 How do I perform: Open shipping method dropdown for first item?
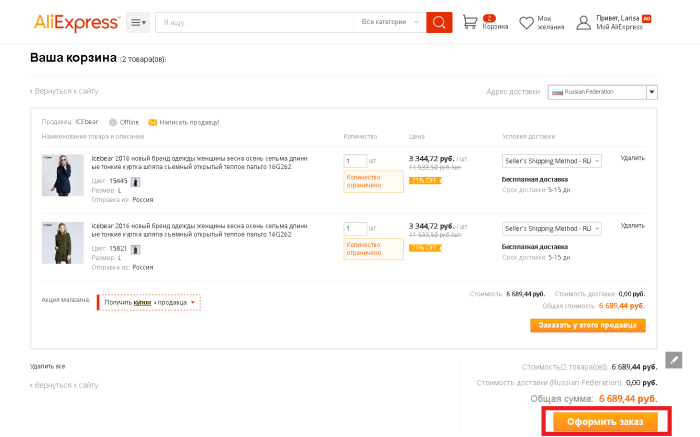click(x=552, y=161)
